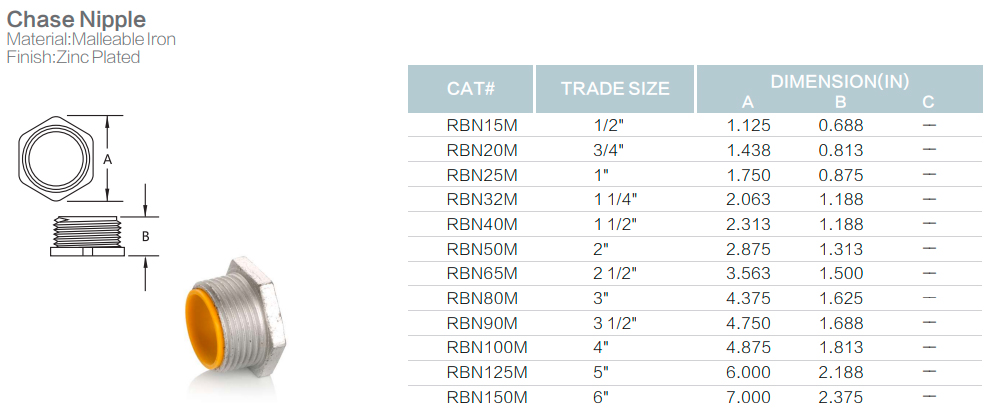Select the 3/4" trade size cell

coord(609,150)
